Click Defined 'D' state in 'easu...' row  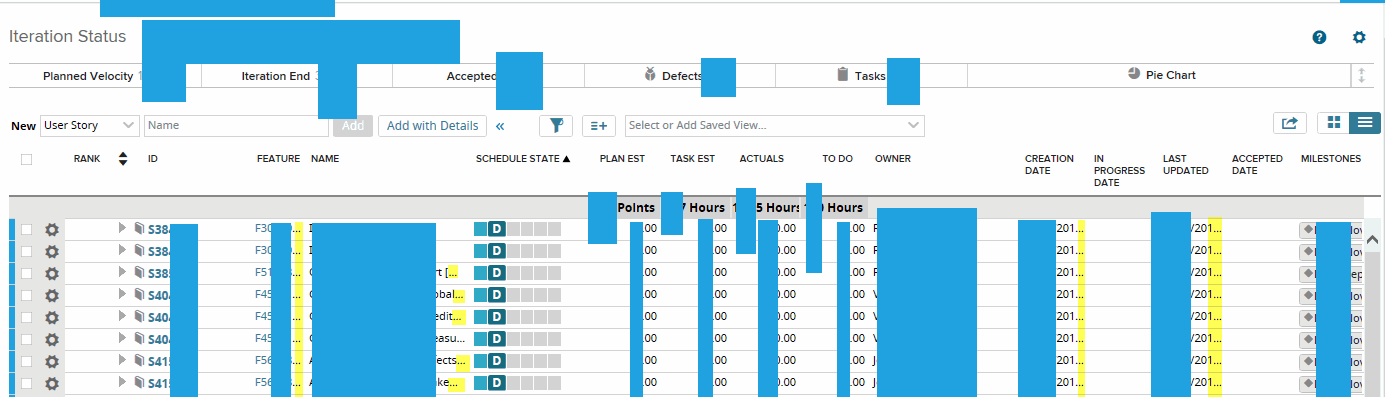coord(496,339)
